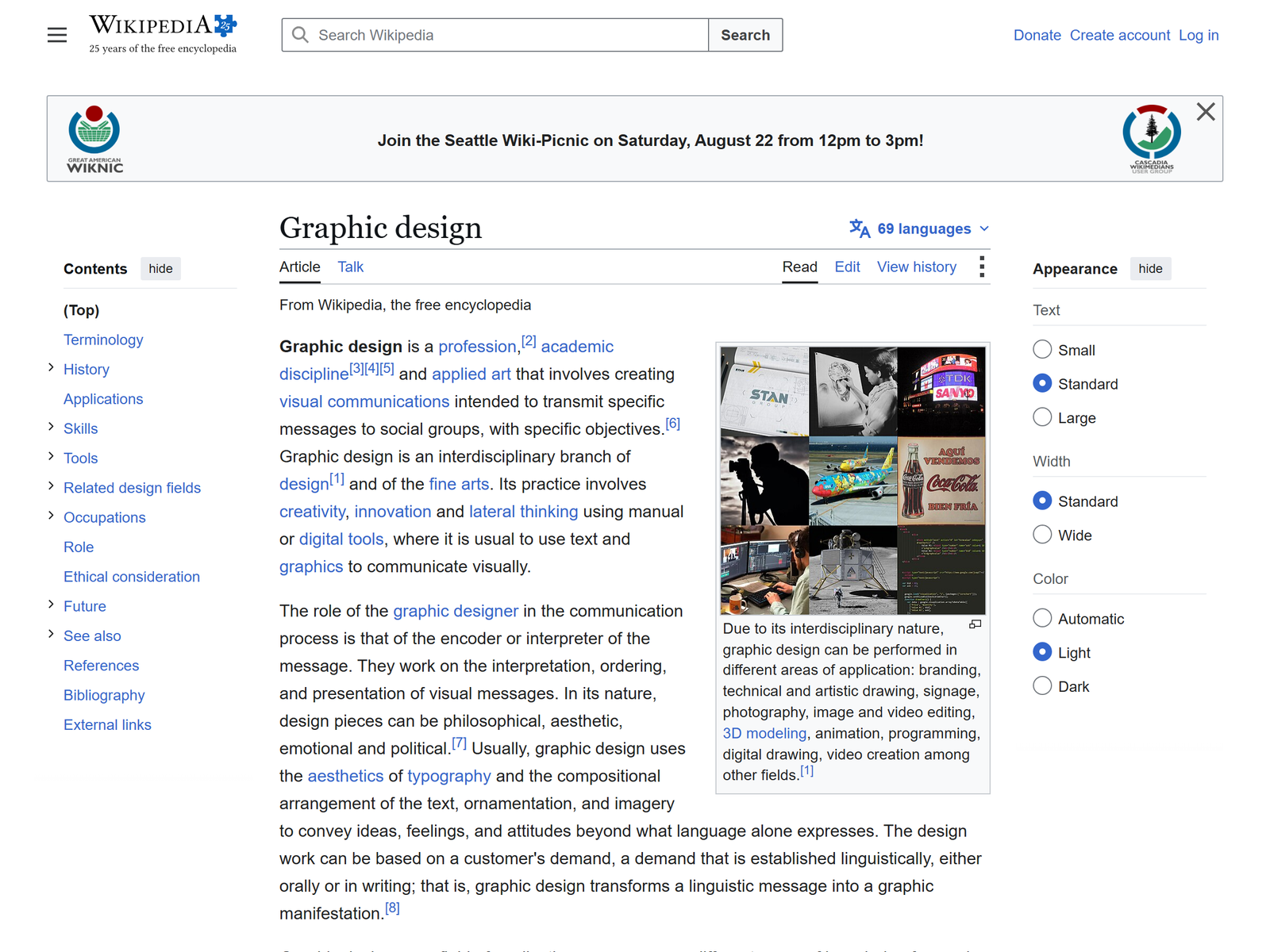The height and width of the screenshot is (952, 1270).
Task: Go to Ethical consideration in contents
Action: pos(132,577)
